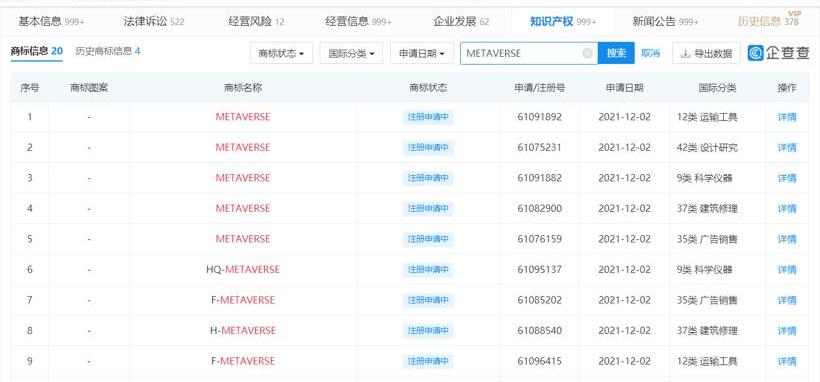
Task: Click 注册申请中 status tag in row 6
Action: pos(428,269)
